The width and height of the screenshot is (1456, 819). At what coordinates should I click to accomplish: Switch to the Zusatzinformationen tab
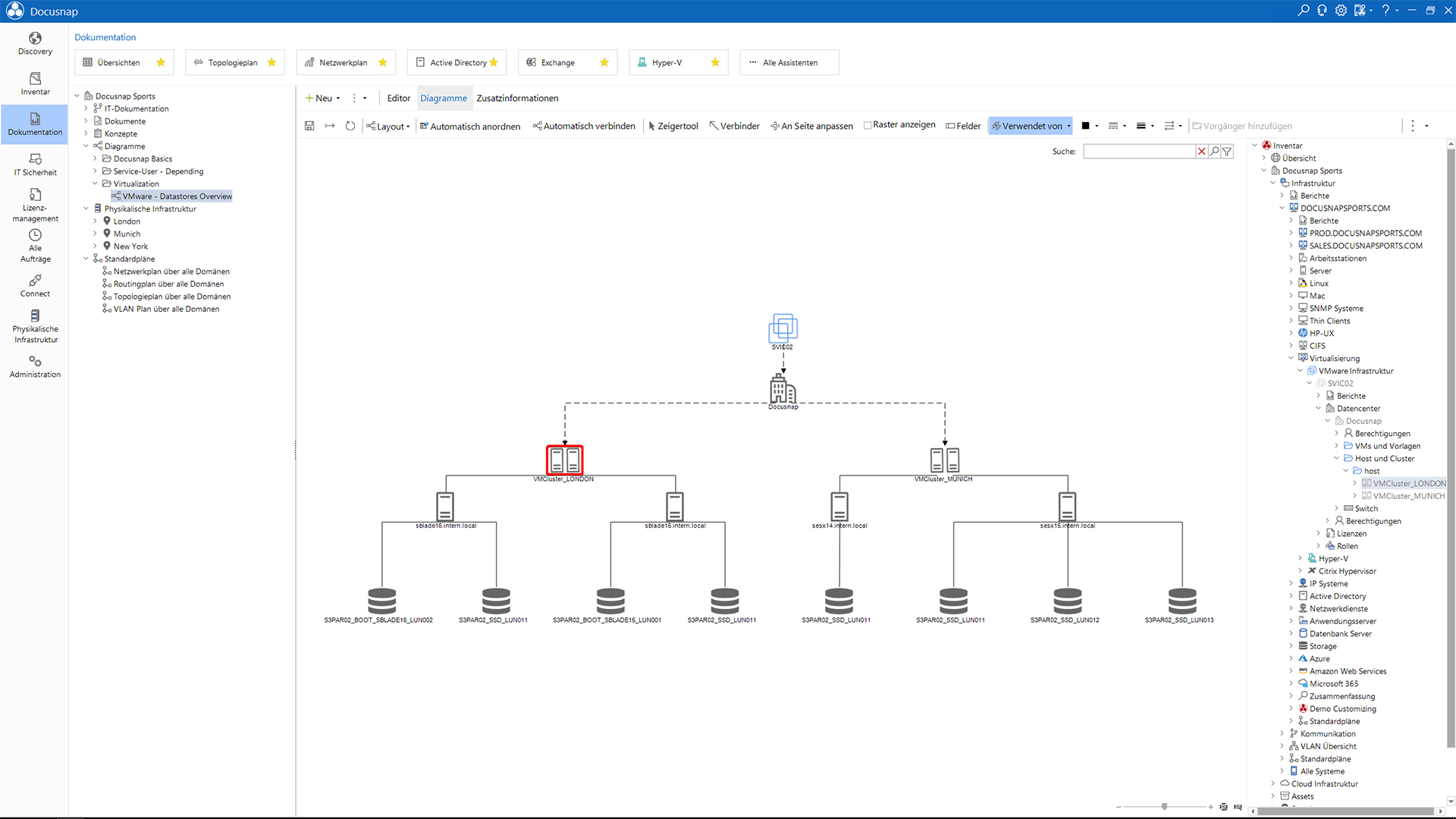[x=517, y=98]
